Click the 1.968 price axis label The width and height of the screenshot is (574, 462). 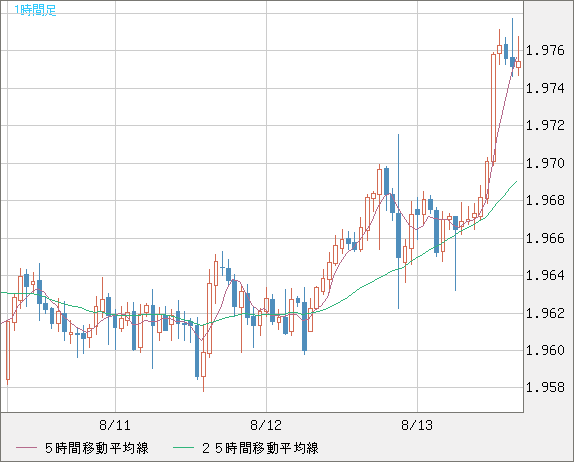pos(545,200)
